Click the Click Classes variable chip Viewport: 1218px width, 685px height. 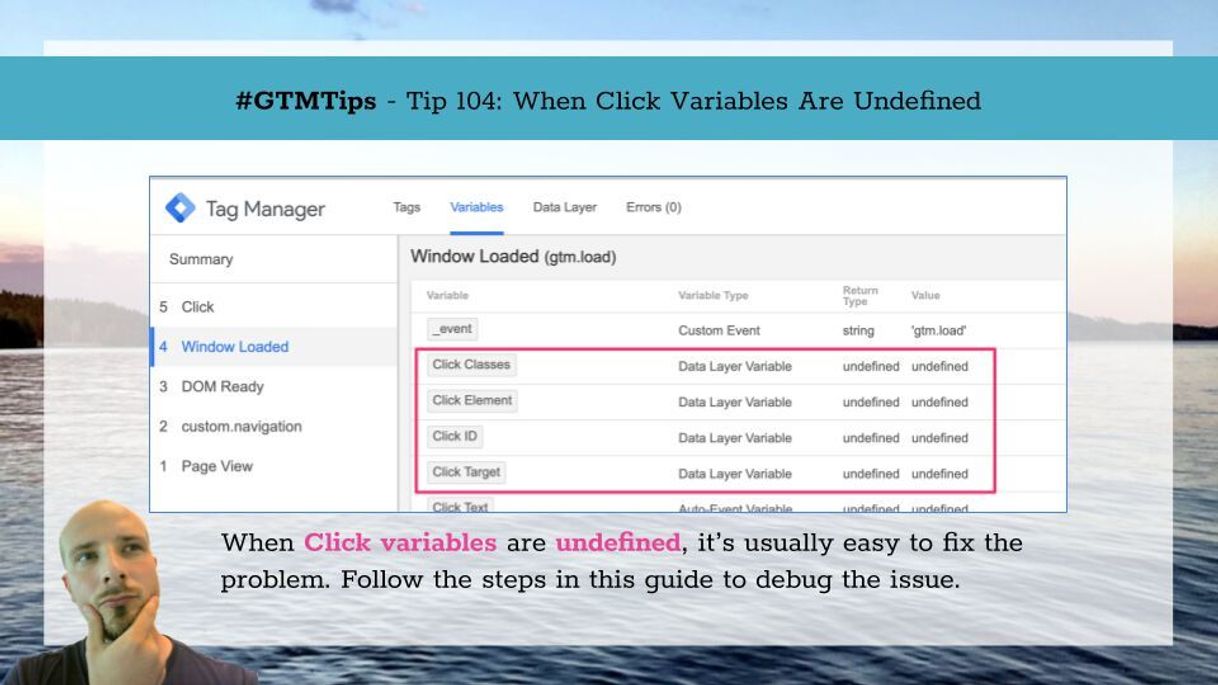pos(471,365)
